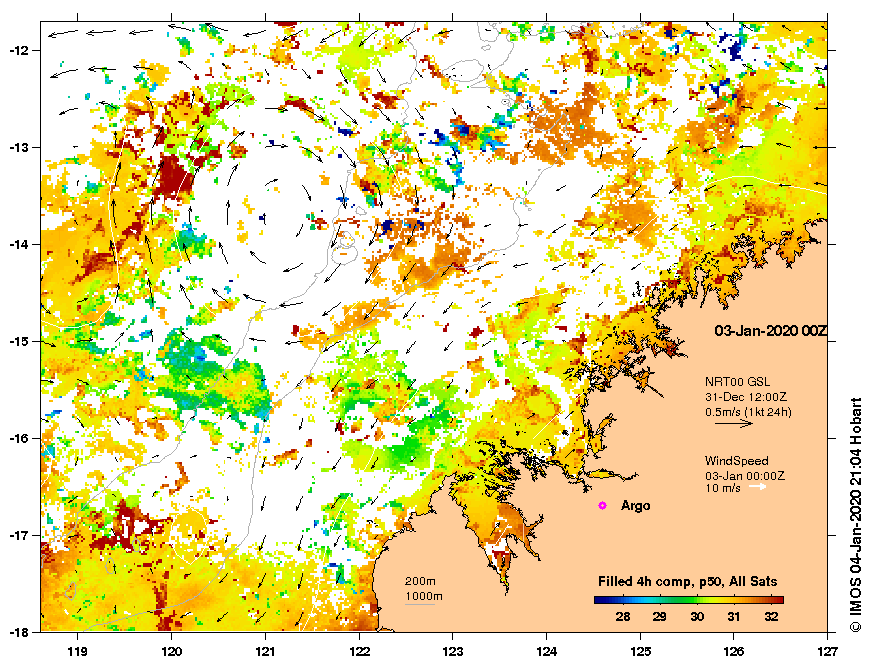This screenshot has height=666, width=871.
Task: Click the '127' longitude axis label
Action: (x=828, y=651)
